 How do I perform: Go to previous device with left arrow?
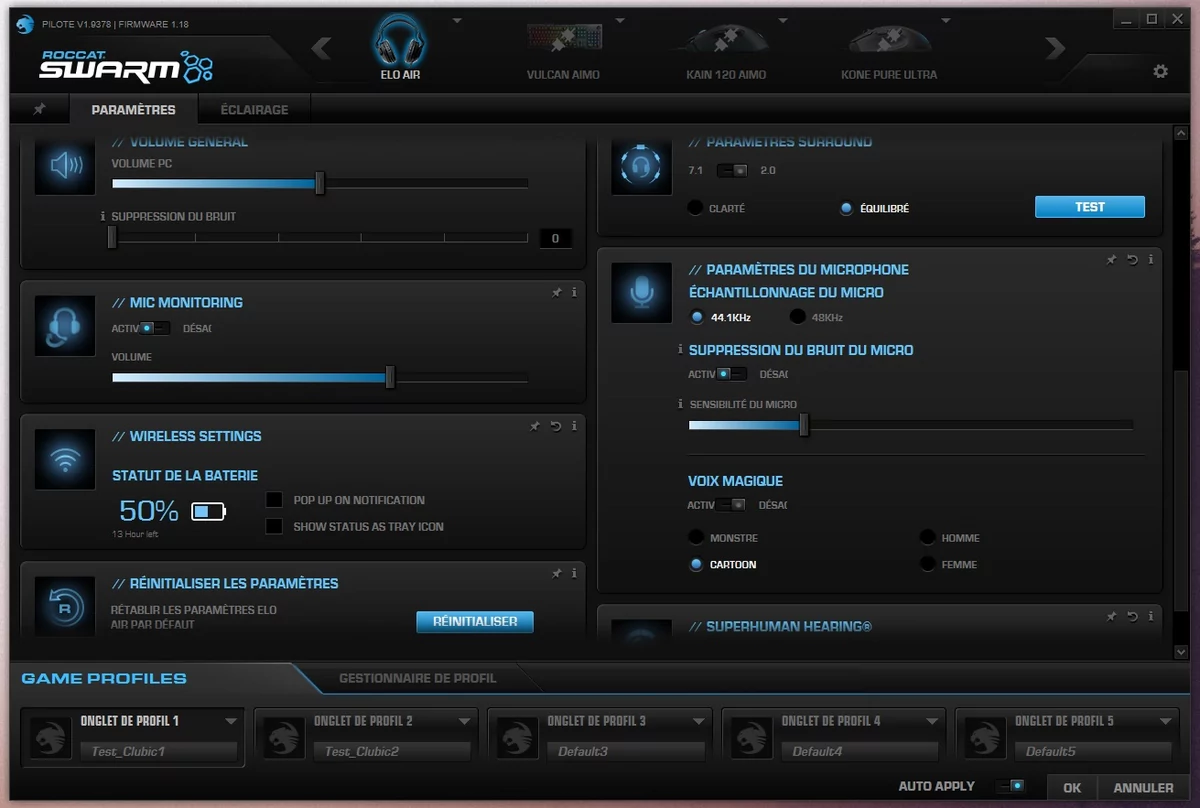click(x=321, y=48)
